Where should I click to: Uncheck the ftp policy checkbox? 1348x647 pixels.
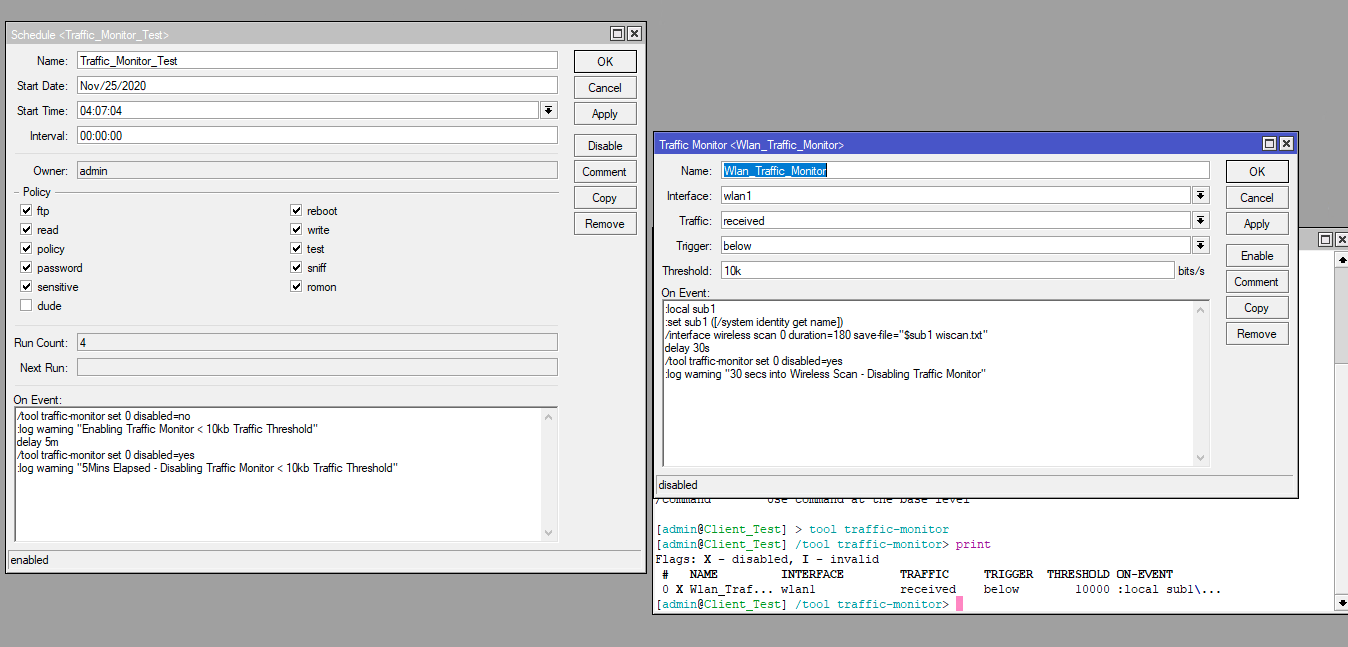(25, 211)
